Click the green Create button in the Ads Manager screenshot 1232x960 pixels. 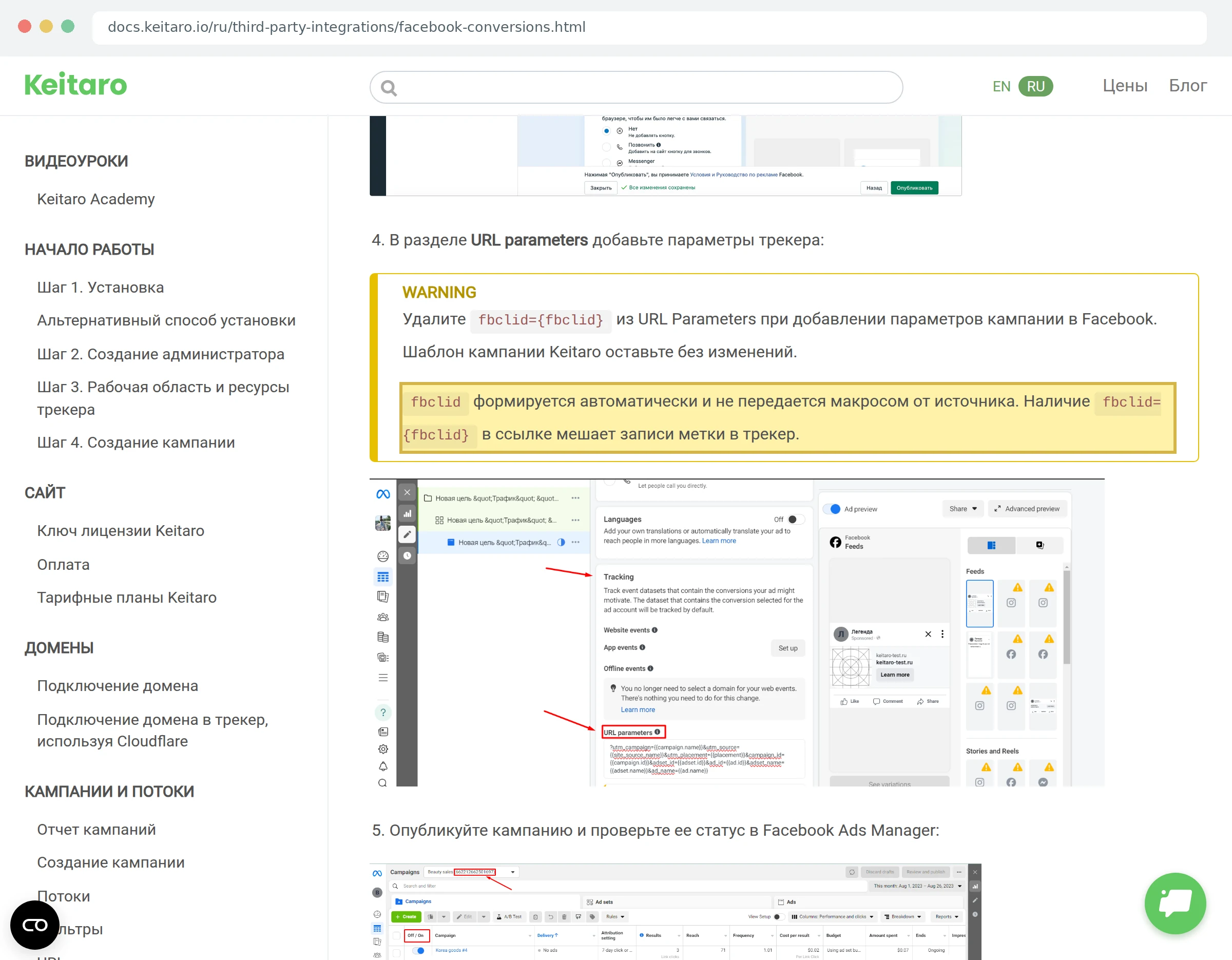(x=406, y=916)
